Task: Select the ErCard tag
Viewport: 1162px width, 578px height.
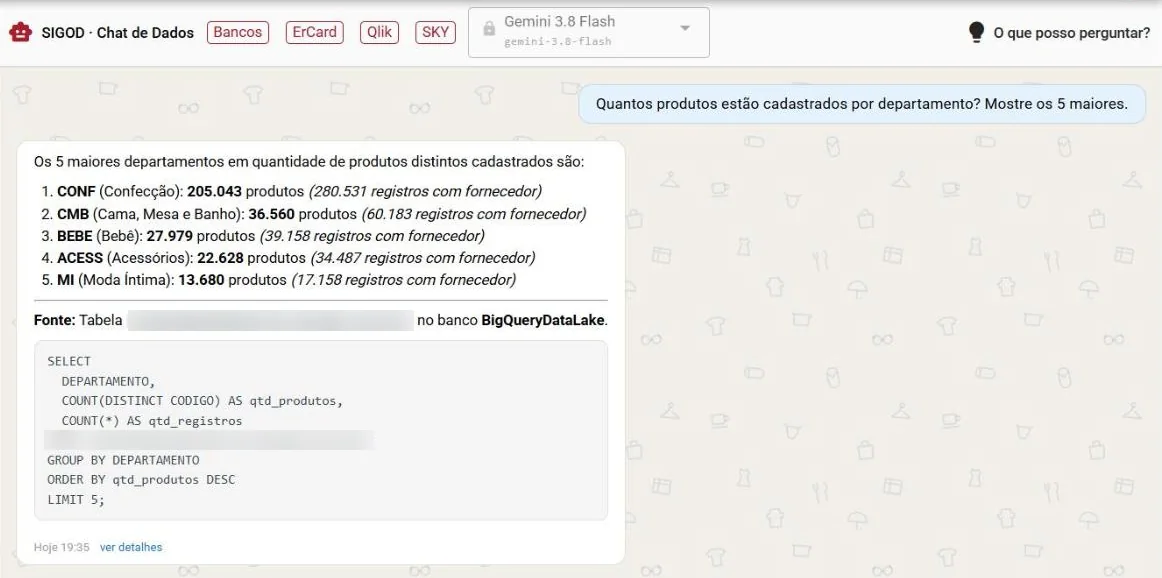Action: click(314, 32)
